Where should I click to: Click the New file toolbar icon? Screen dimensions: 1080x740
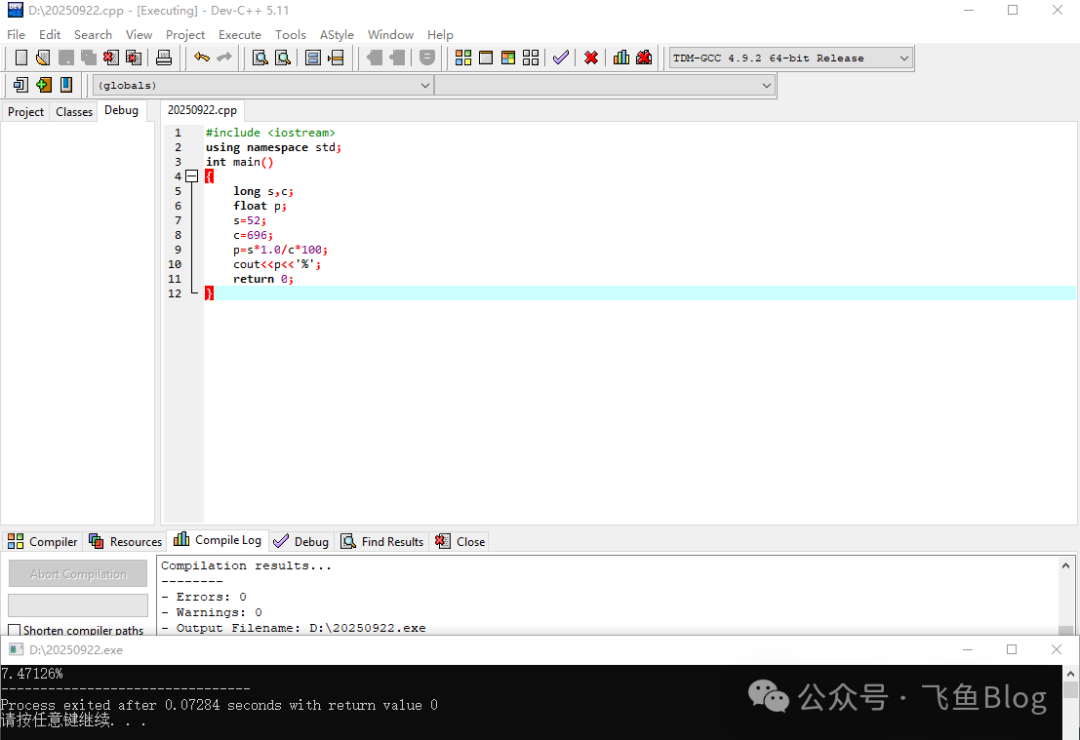point(21,58)
